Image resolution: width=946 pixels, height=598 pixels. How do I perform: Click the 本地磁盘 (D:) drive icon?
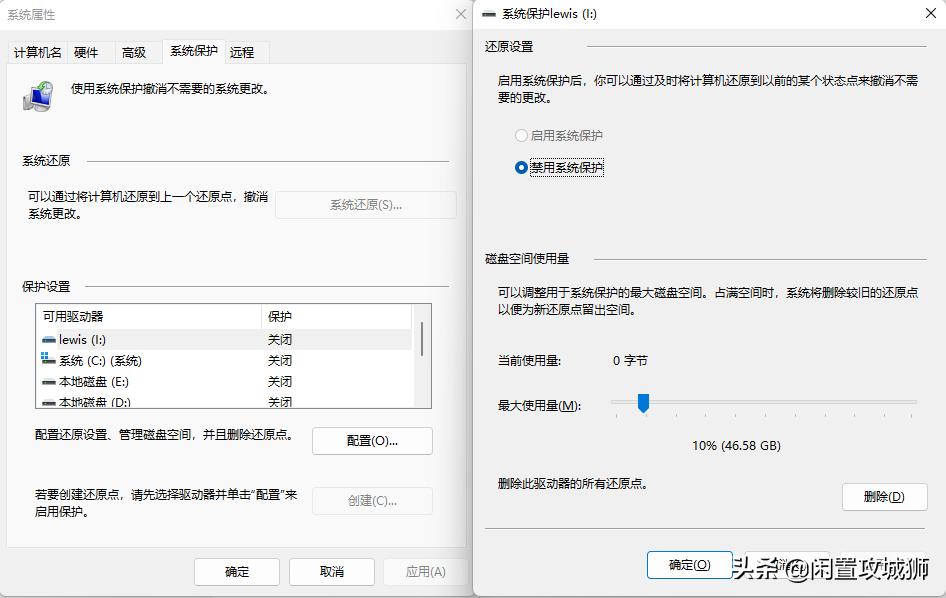tap(49, 400)
